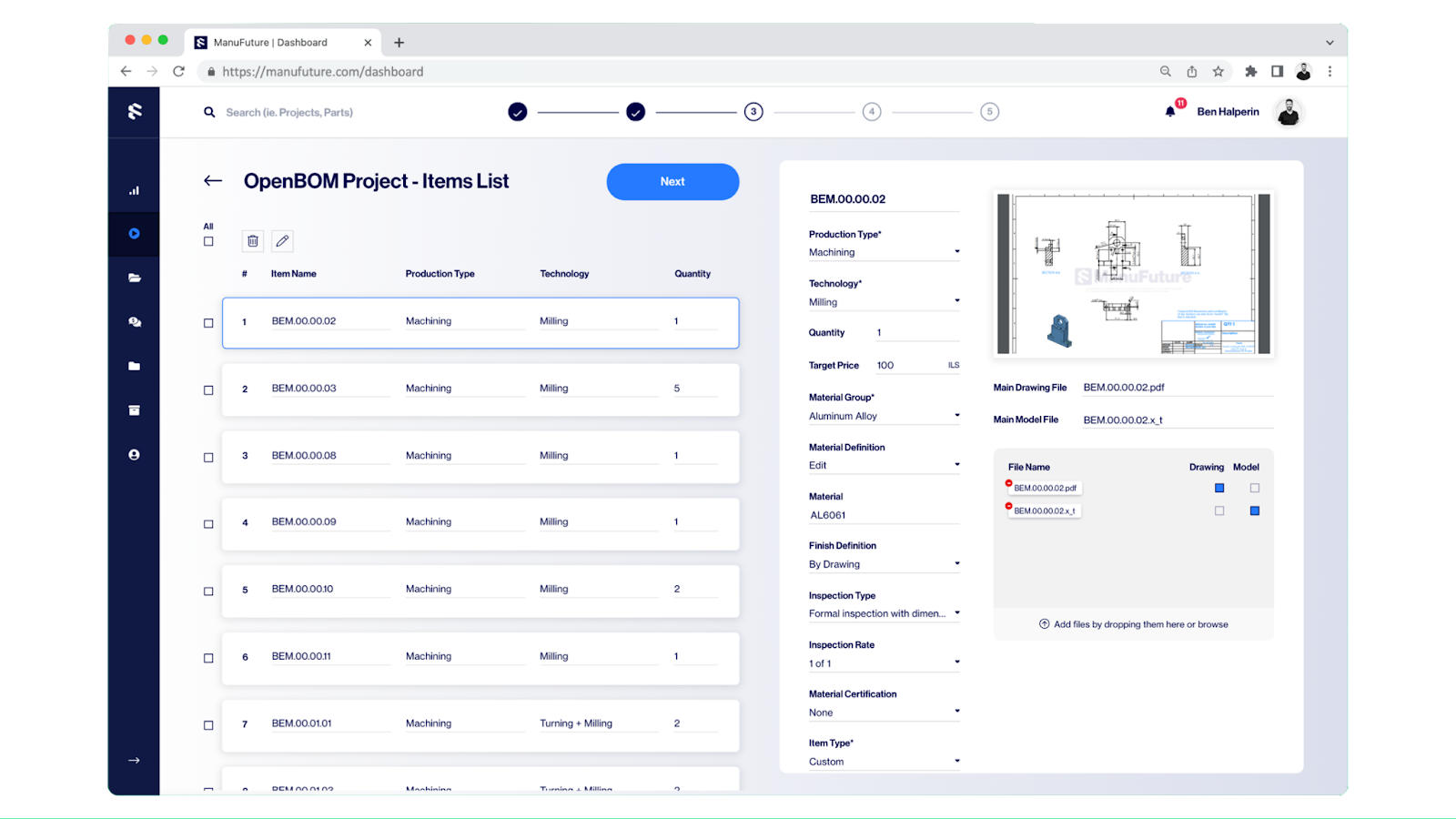Check the box for BEM.00.00.09 row
Viewport: 1456px width, 819px height.
[x=208, y=524]
